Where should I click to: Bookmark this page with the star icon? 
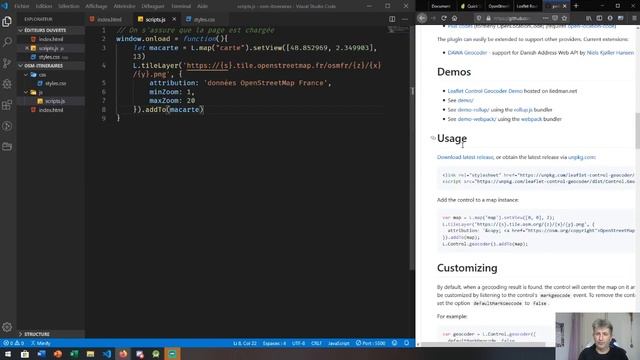[x=564, y=18]
